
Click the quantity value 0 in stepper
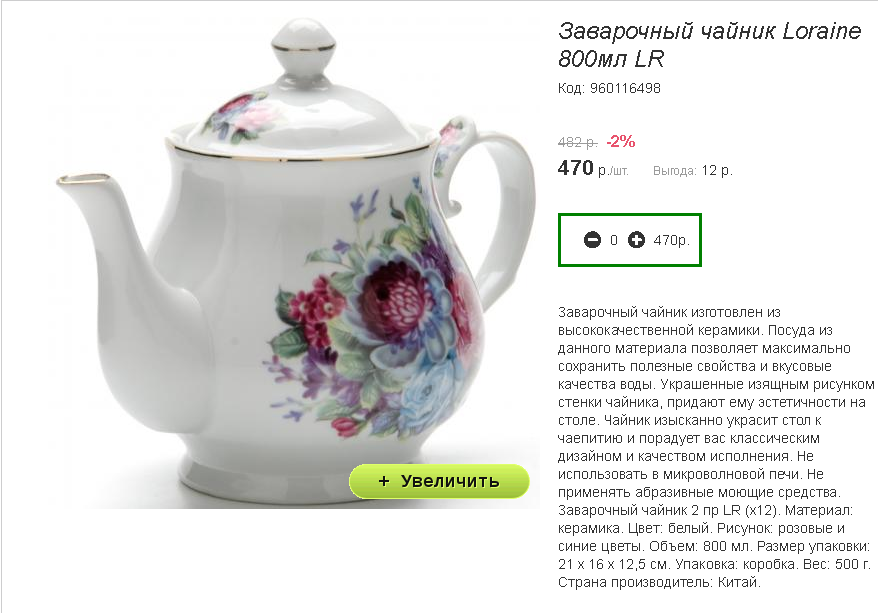[x=614, y=240]
